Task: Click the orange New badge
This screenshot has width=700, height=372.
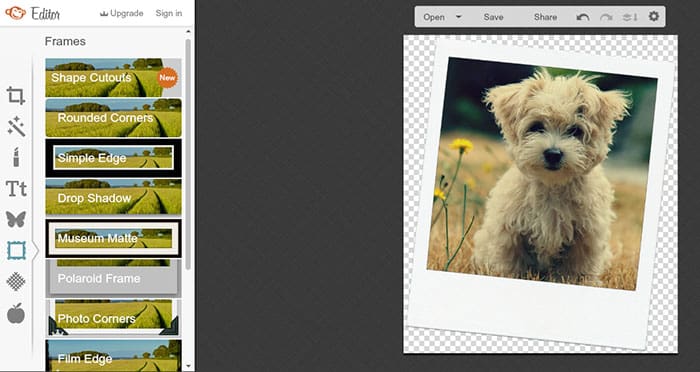Action: coord(167,78)
